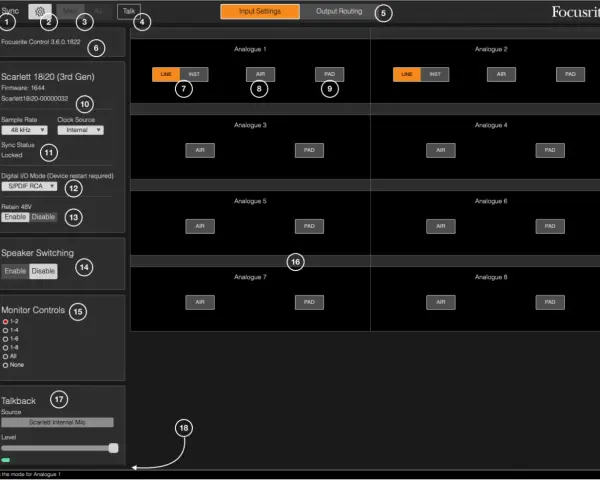The width and height of the screenshot is (600, 480).
Task: Enable AIR on Analogue 8
Action: pyautogui.click(x=441, y=302)
